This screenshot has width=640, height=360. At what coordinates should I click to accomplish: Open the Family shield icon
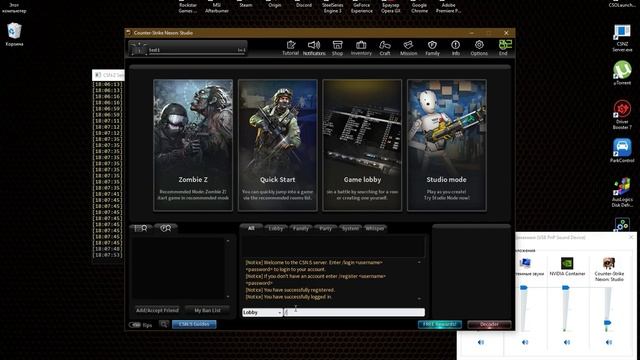click(432, 48)
